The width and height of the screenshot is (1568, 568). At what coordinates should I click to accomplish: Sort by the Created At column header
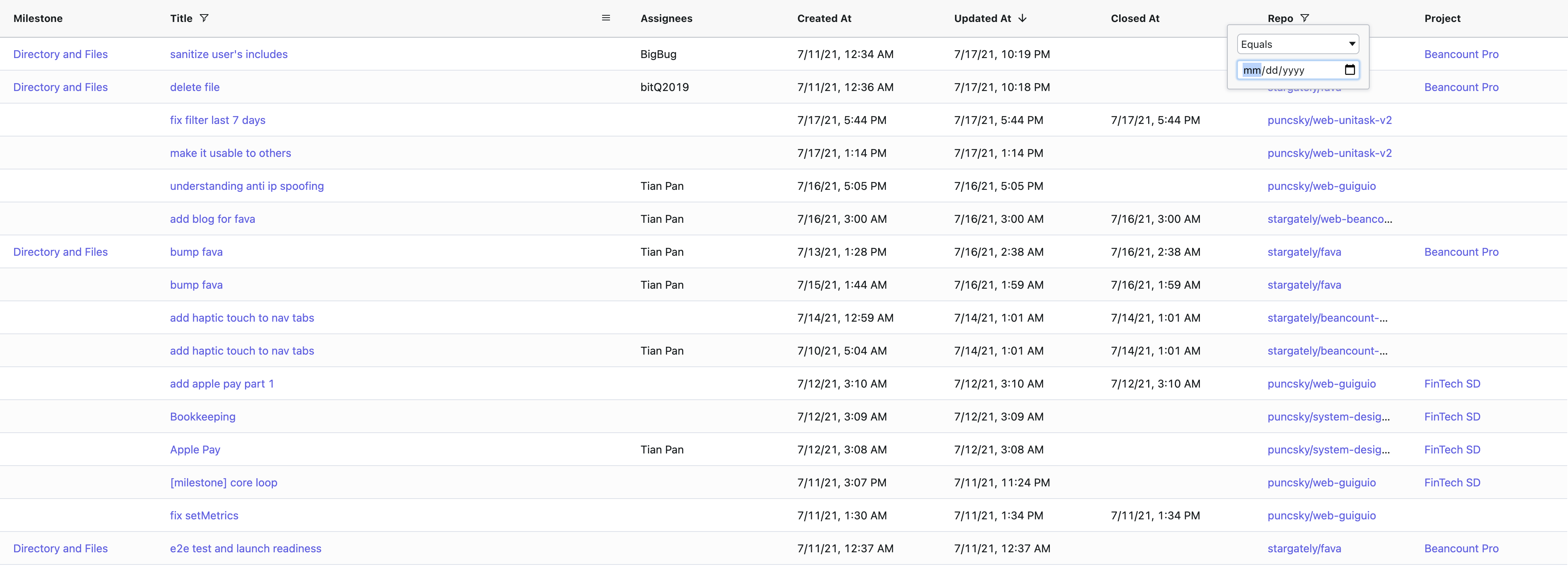pos(824,18)
